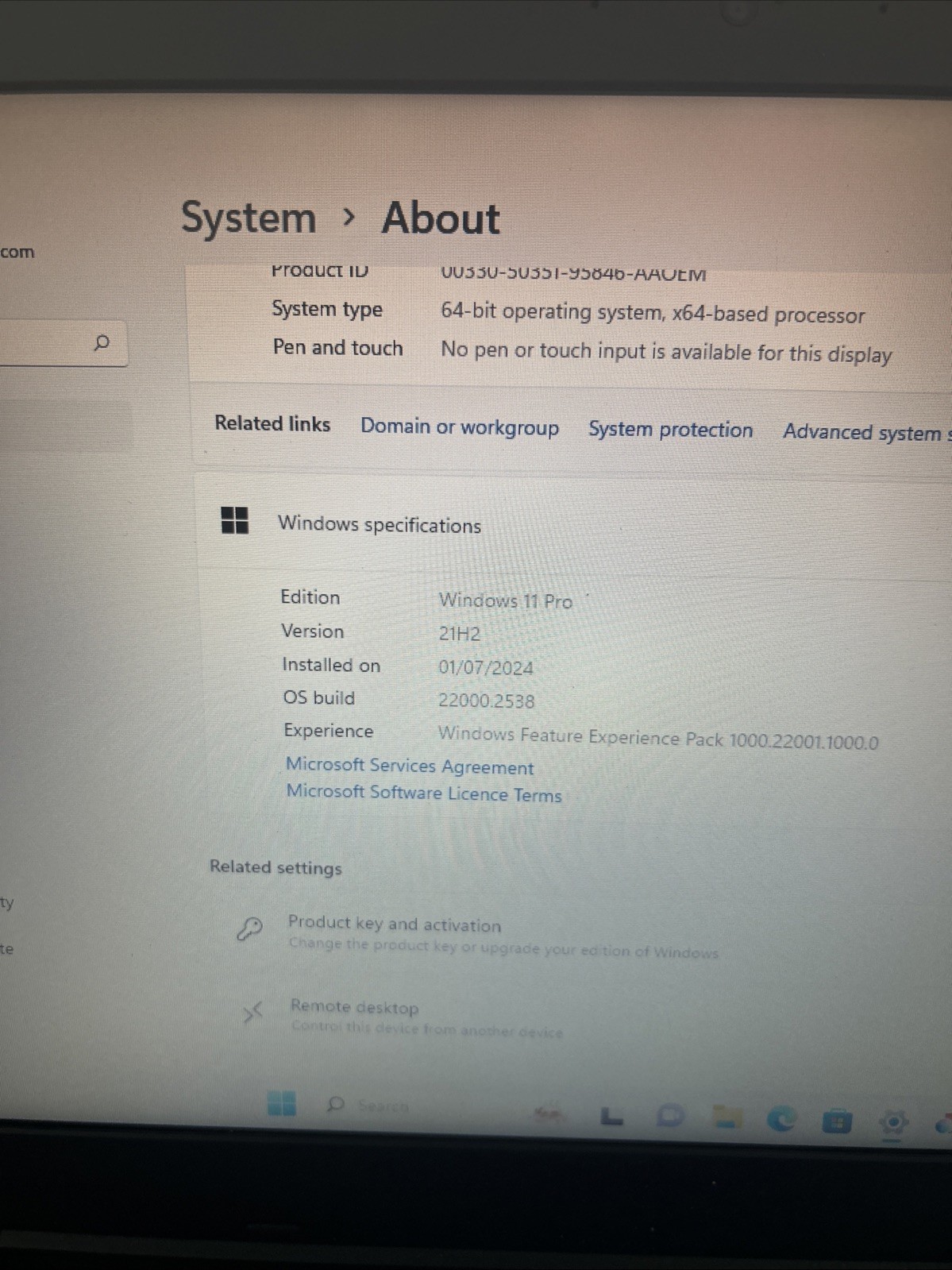This screenshot has height=1270, width=952.
Task: Open the Task View taskbar icon
Action: pyautogui.click(x=611, y=1116)
